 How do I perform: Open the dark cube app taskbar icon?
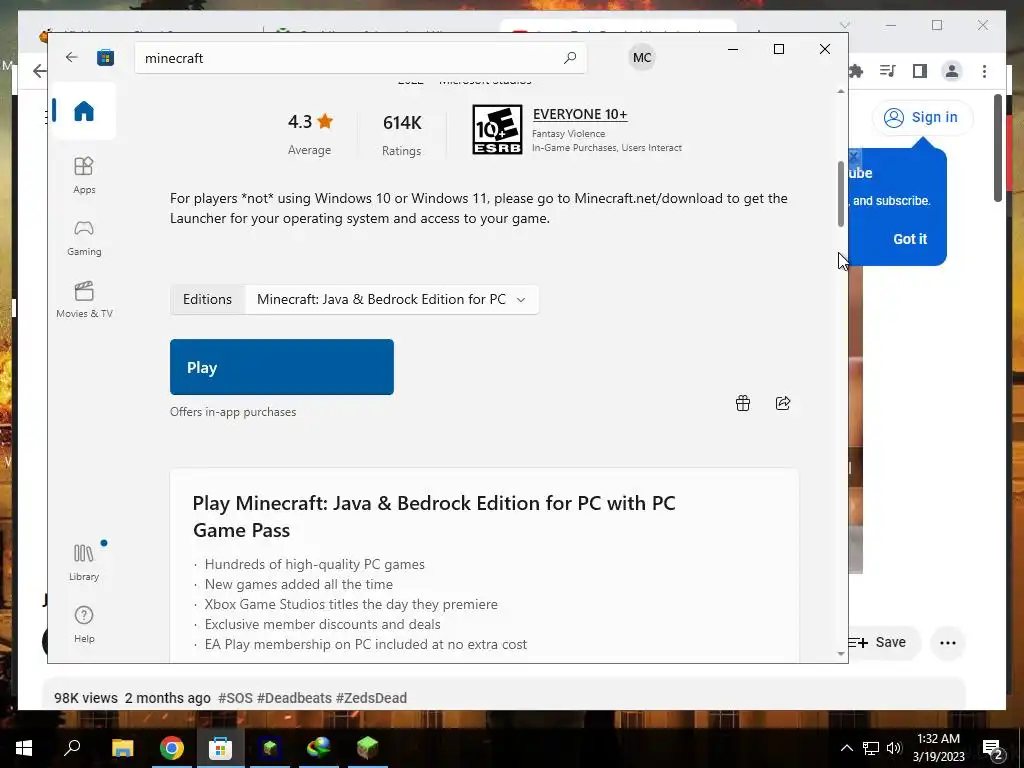[269, 748]
